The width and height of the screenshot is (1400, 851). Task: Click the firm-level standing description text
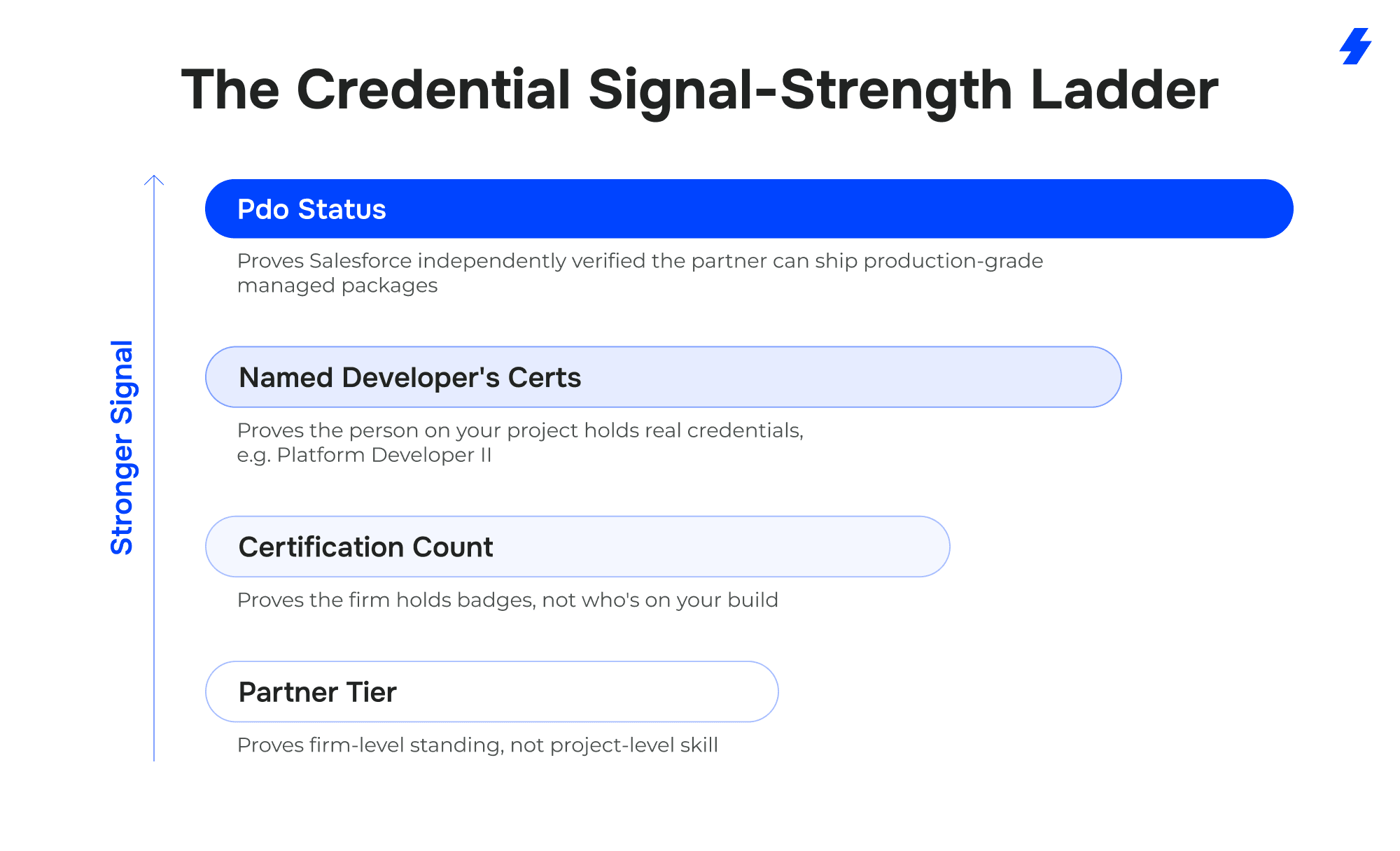click(477, 745)
